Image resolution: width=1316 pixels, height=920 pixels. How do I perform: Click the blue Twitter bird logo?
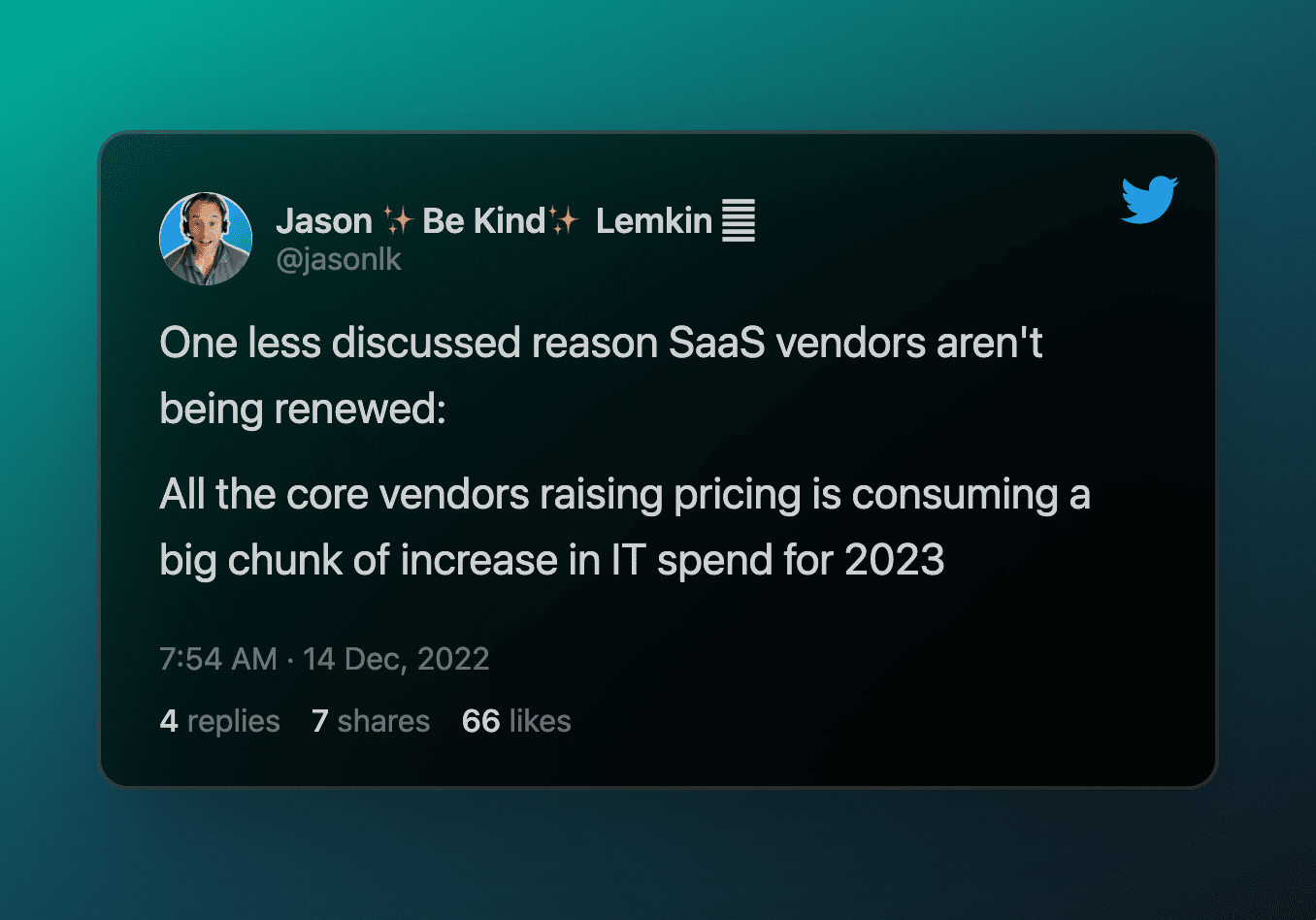(x=1149, y=200)
